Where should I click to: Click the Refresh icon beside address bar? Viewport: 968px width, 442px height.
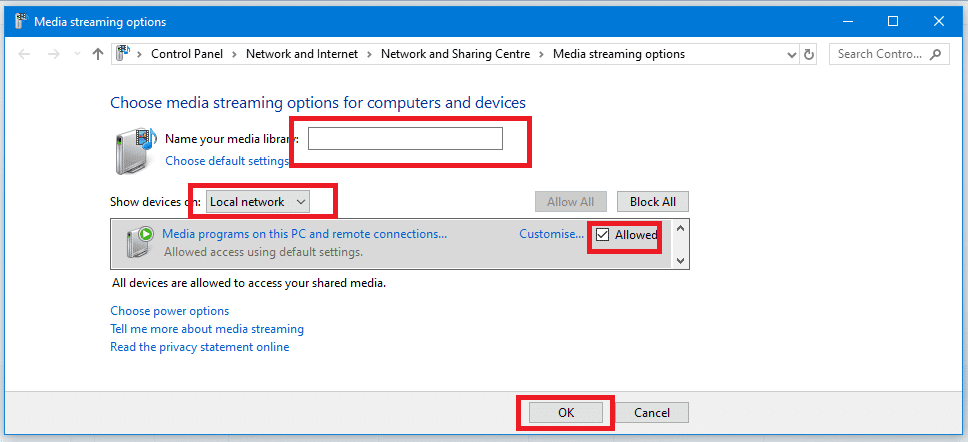[x=808, y=54]
